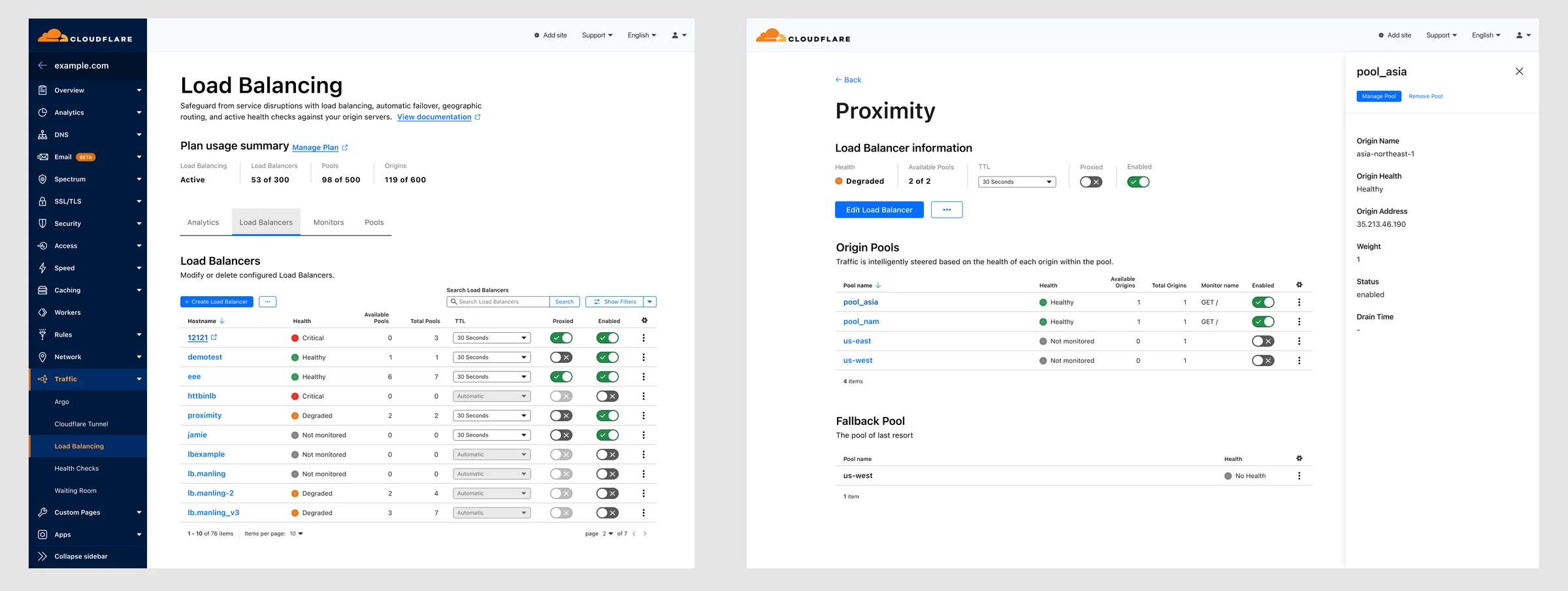Open the Proximity TTL 30 Seconds dropdown

tap(1017, 182)
